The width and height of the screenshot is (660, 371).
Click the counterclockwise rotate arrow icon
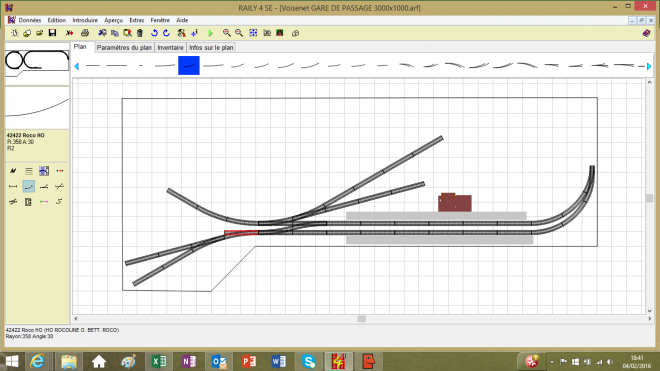[154, 33]
